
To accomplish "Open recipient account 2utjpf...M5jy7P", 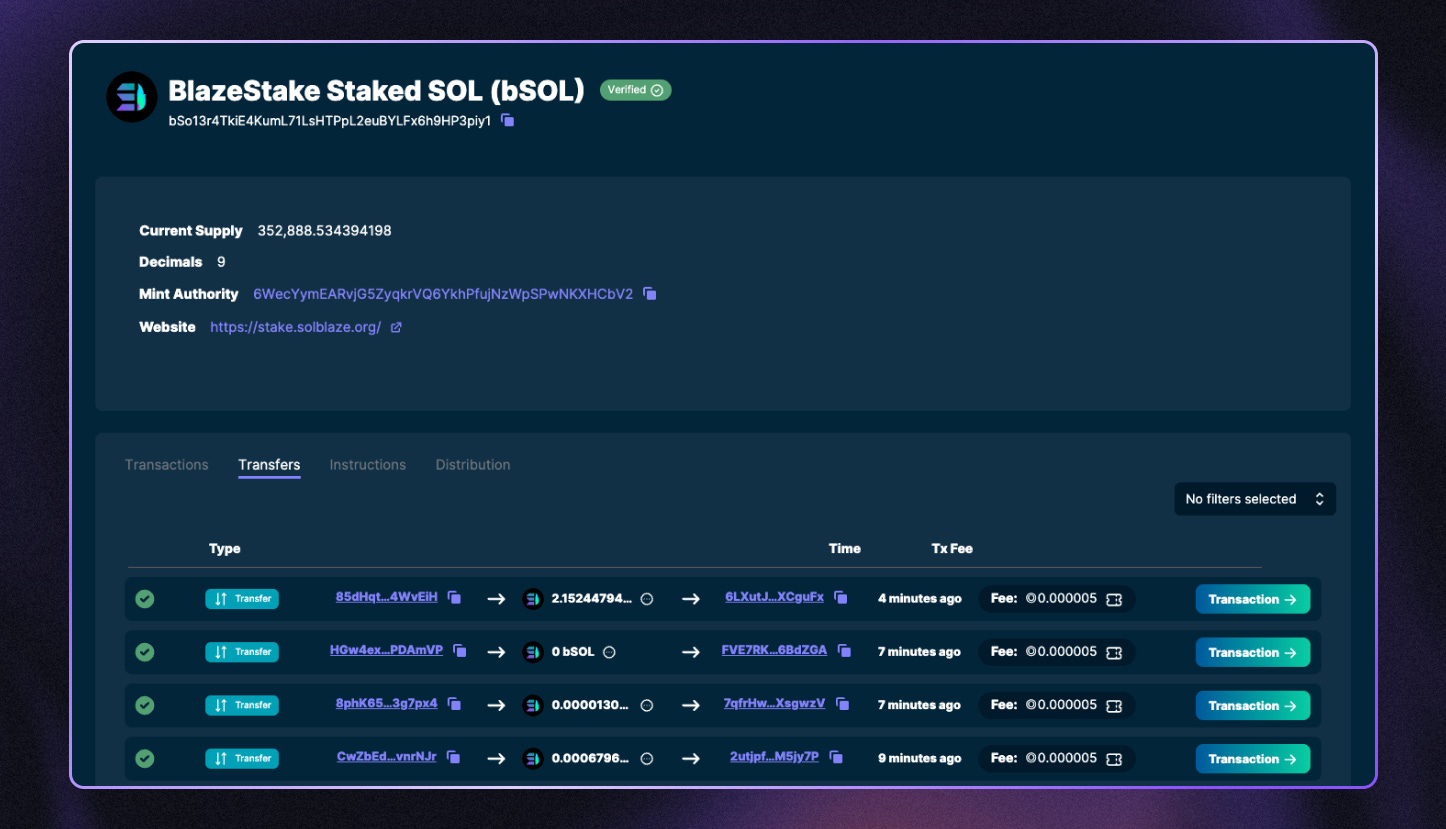I will click(775, 757).
